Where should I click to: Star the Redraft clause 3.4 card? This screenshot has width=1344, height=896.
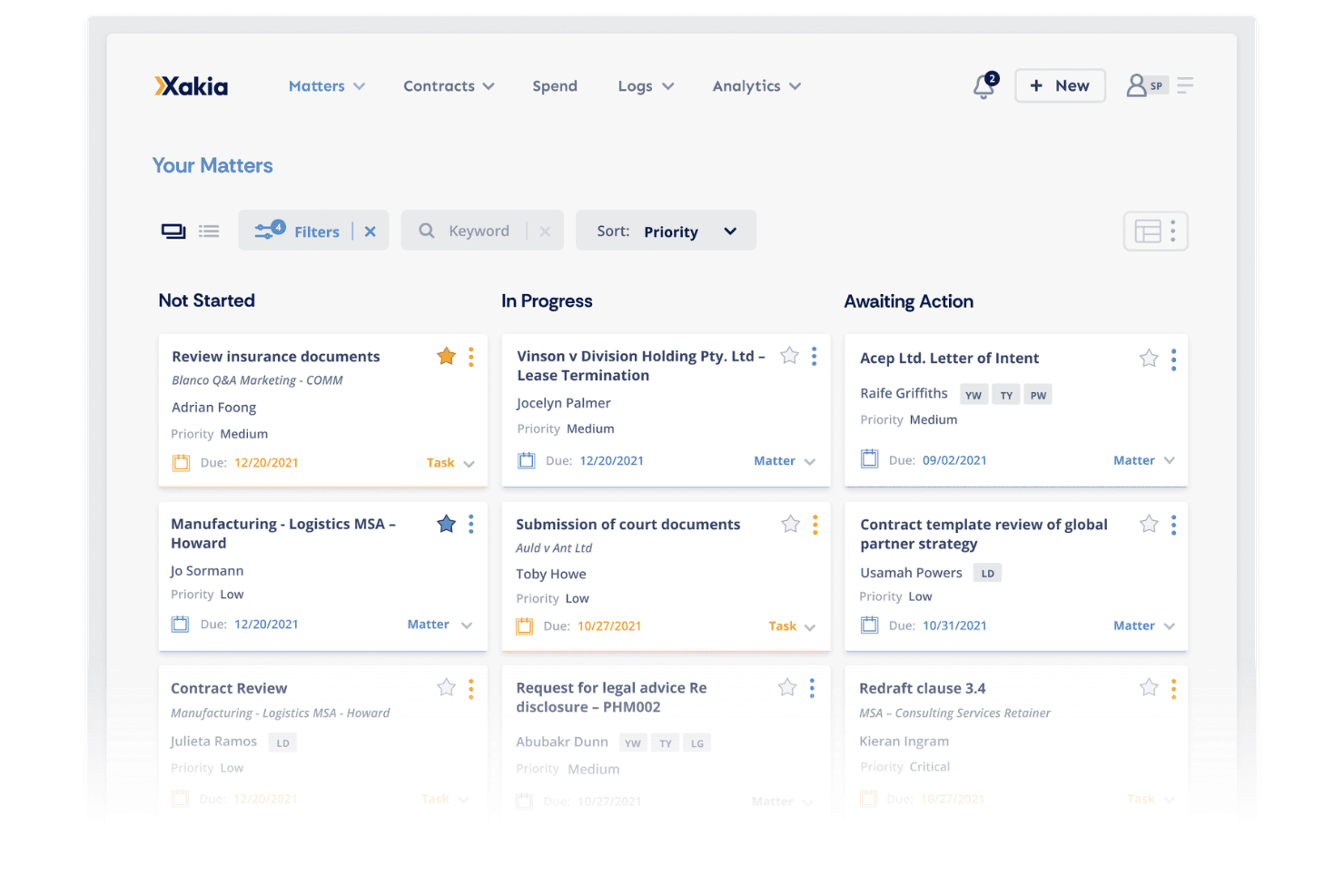pyautogui.click(x=1149, y=687)
